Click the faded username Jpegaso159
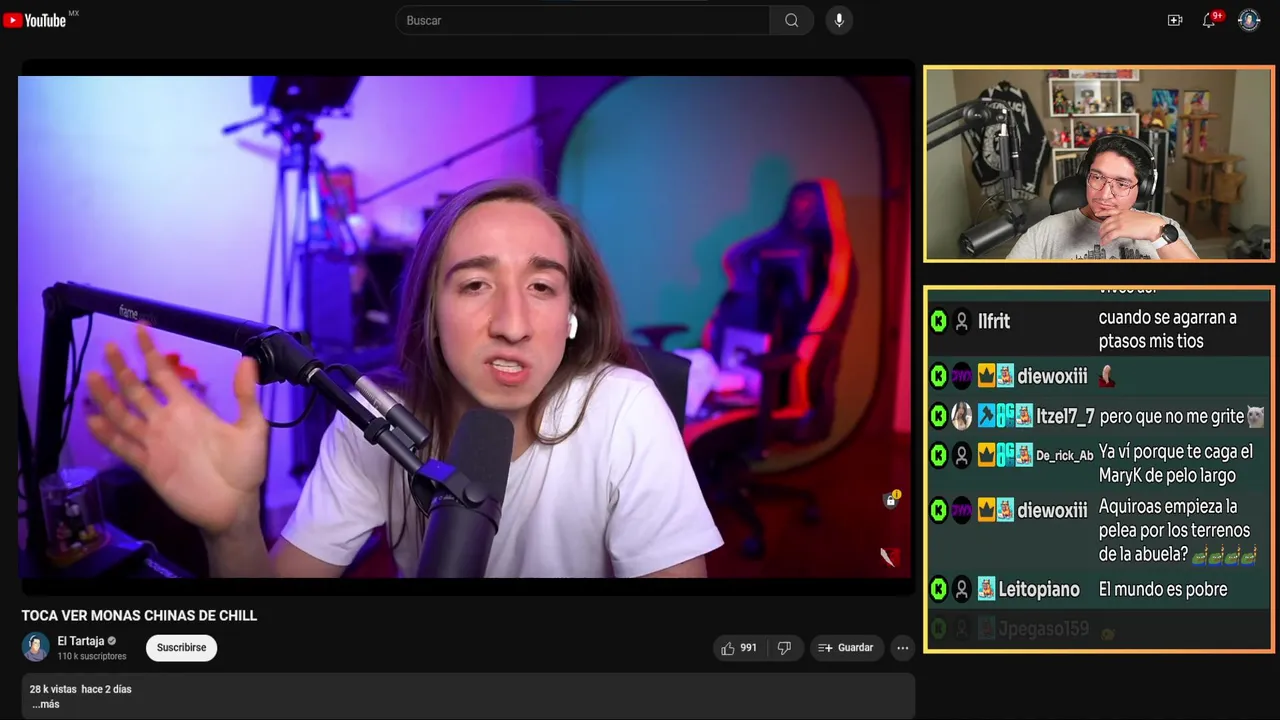The width and height of the screenshot is (1280, 720). click(x=1046, y=629)
